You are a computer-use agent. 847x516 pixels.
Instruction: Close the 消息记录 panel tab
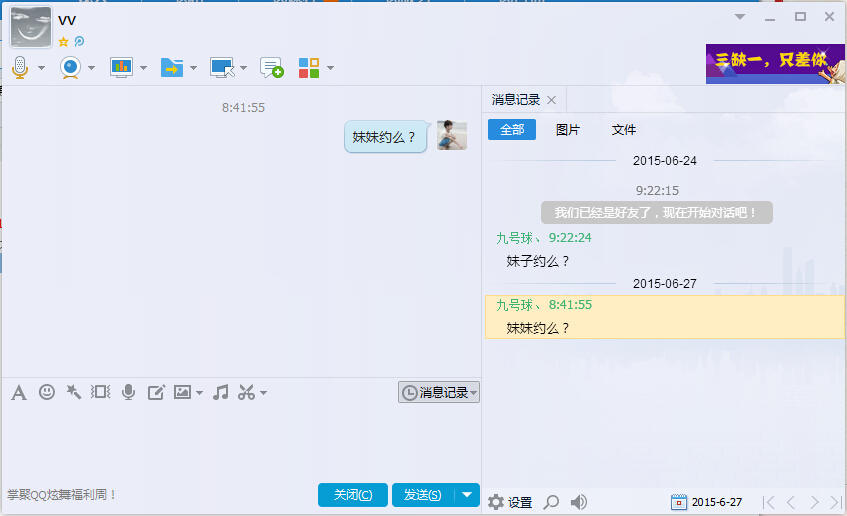click(552, 100)
